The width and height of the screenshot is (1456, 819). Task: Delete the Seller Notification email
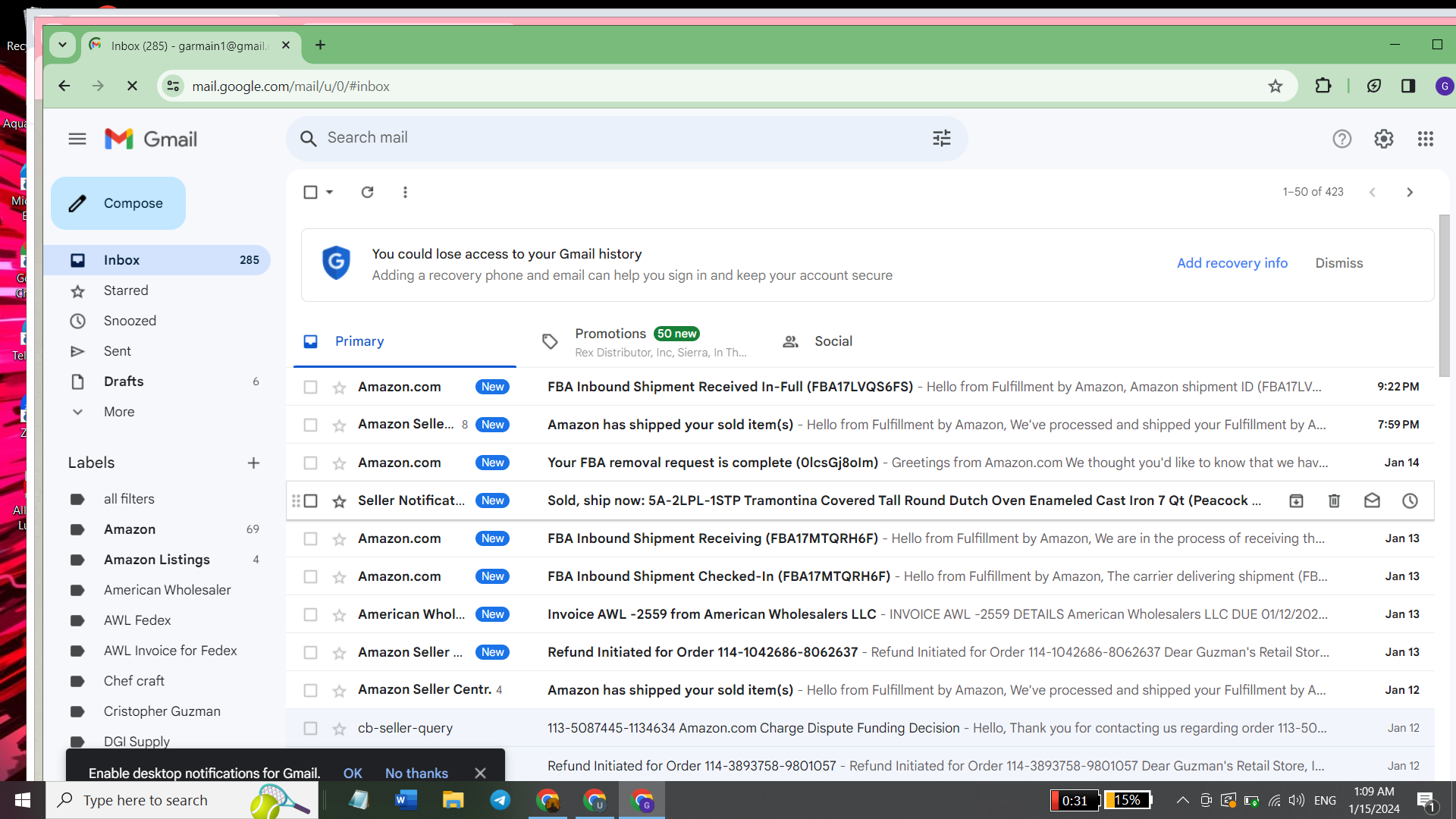1334,500
